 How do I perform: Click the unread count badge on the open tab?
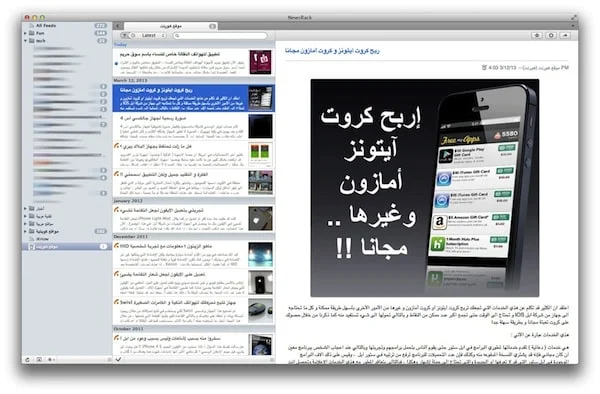coord(212,26)
